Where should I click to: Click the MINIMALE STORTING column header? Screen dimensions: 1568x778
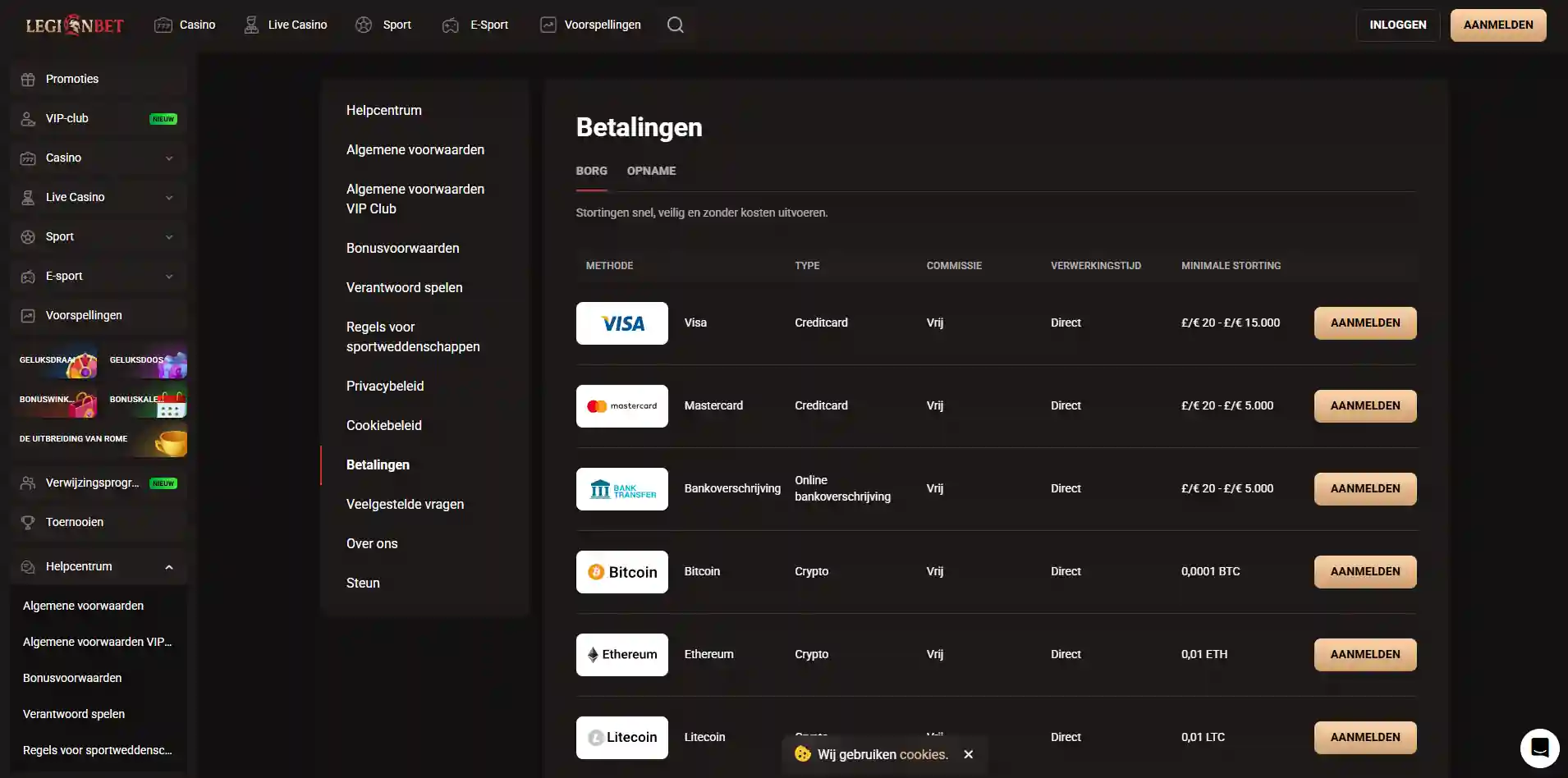pyautogui.click(x=1231, y=266)
